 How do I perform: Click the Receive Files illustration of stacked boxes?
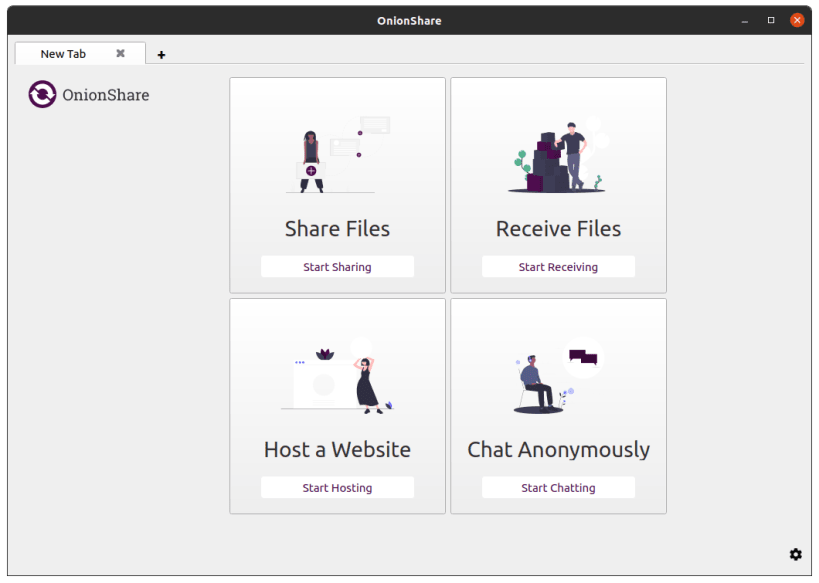[x=558, y=155]
